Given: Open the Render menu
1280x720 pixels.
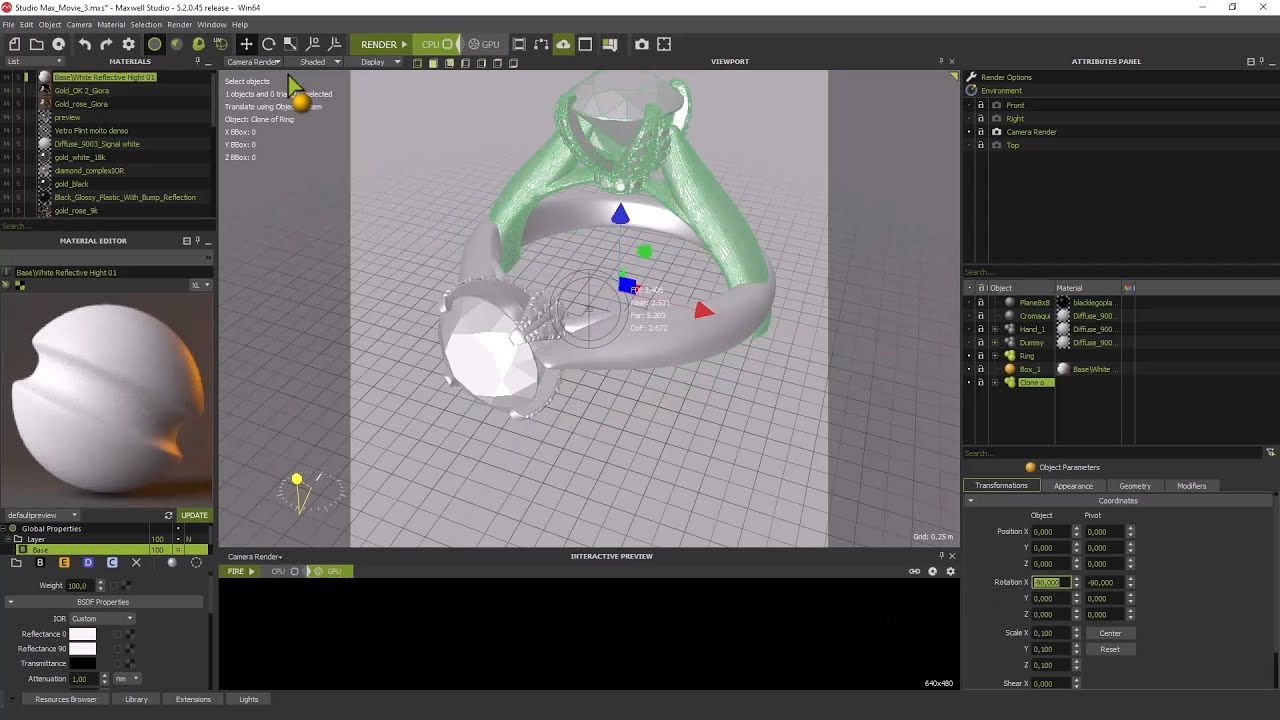Looking at the screenshot, I should click(x=180, y=24).
